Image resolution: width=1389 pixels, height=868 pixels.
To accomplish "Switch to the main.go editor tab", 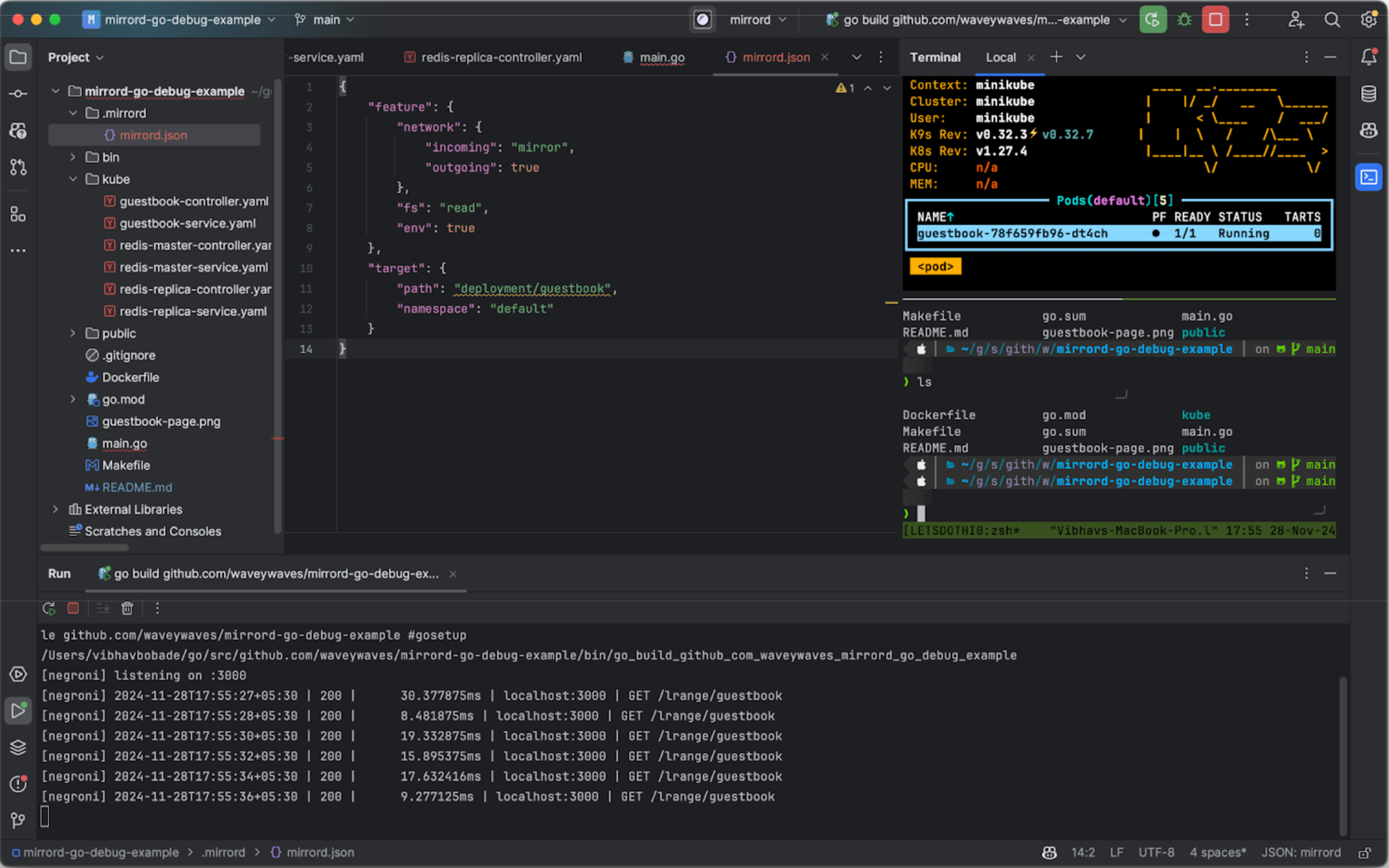I will tap(662, 57).
